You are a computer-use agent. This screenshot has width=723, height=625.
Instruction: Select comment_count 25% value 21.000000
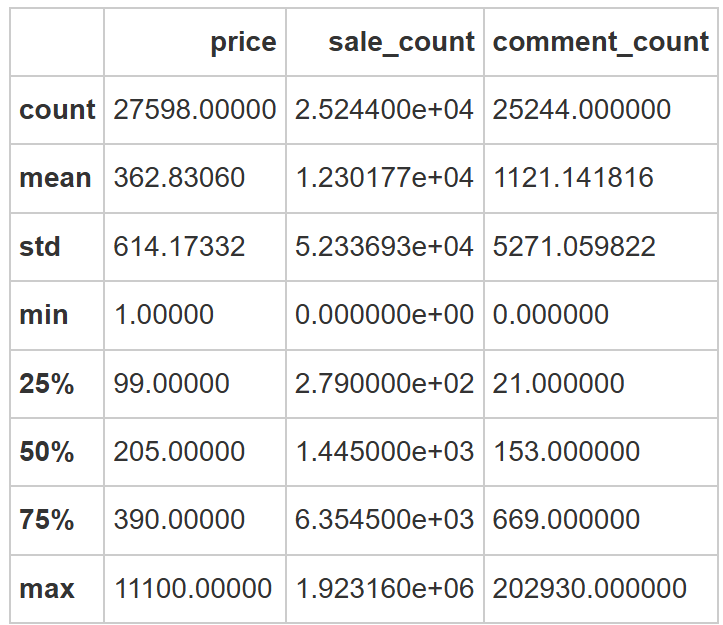click(558, 383)
